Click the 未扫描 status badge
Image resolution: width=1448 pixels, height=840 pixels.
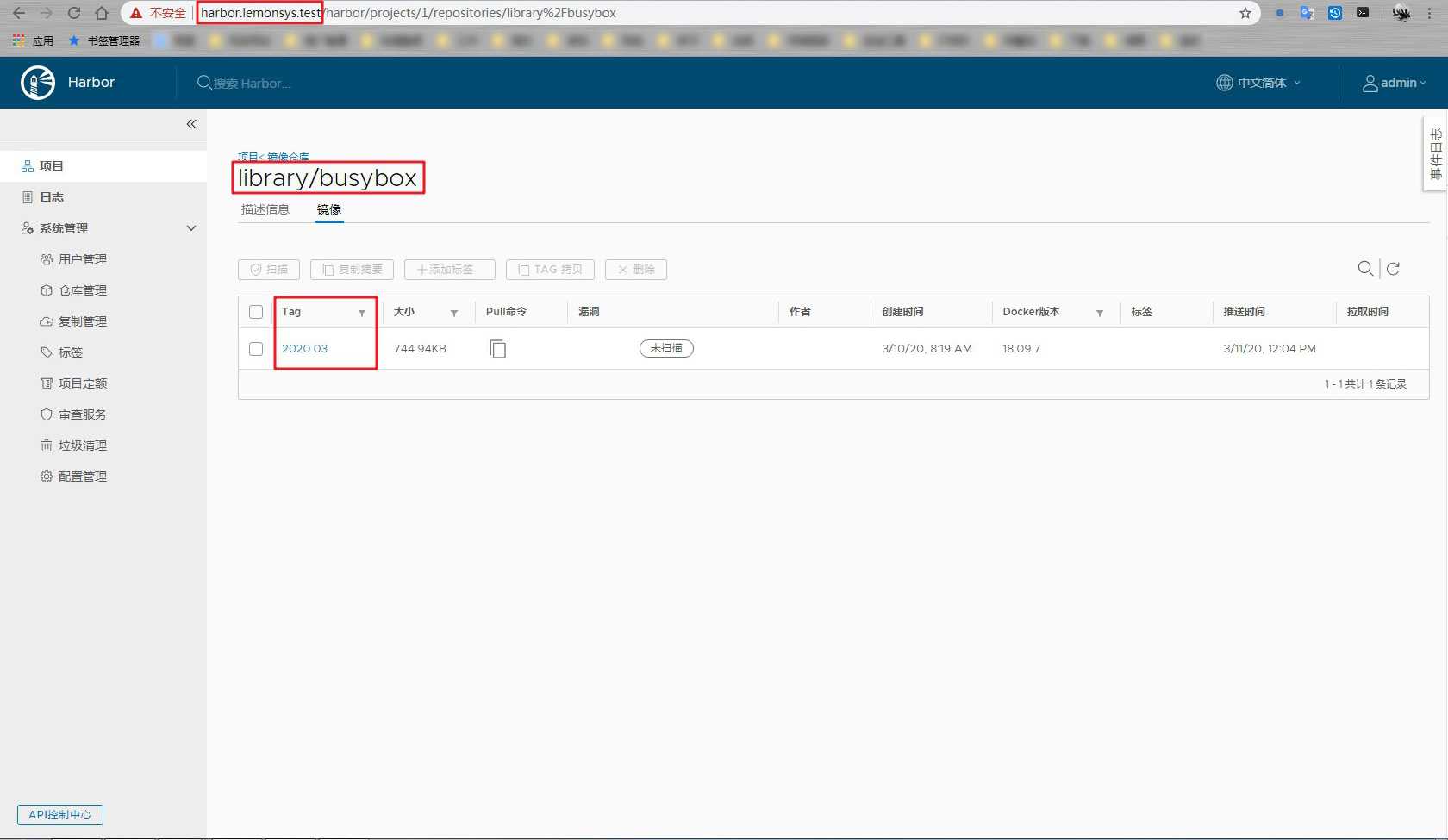tap(666, 348)
